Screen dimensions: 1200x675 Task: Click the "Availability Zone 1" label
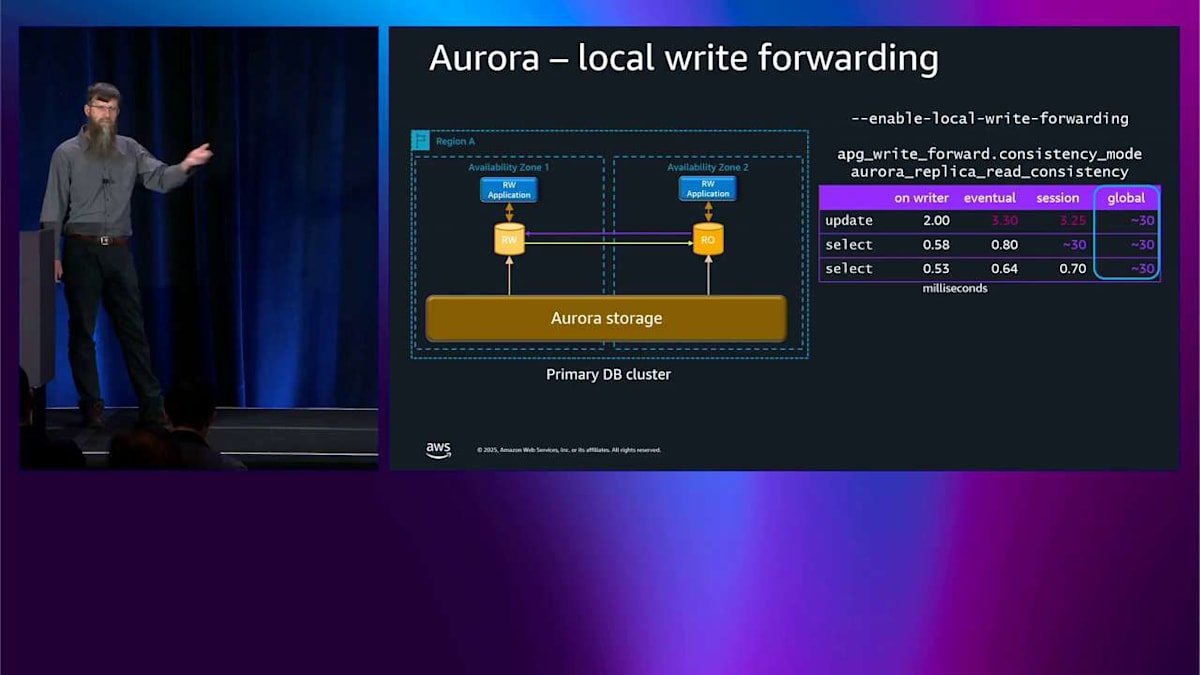(509, 167)
